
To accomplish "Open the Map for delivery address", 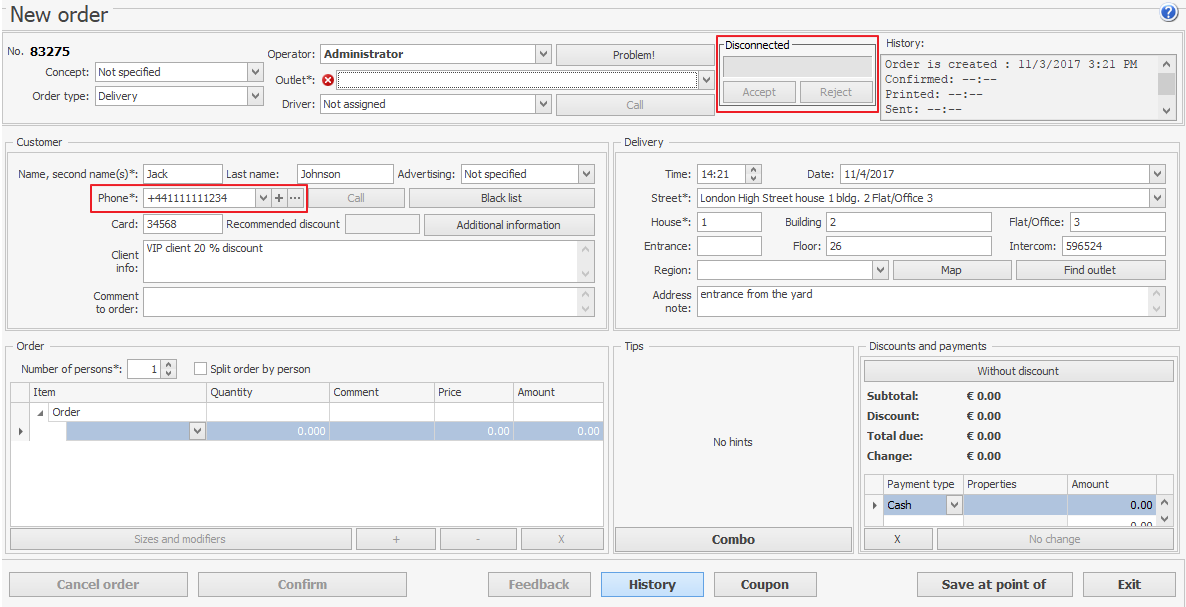I will (x=951, y=270).
